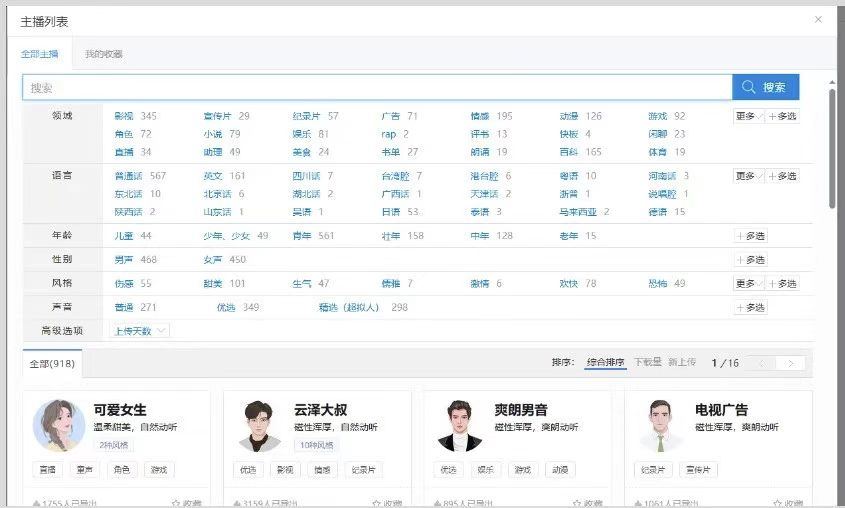Filter by 动漫 domain link
Image resolution: width=845 pixels, height=508 pixels.
coord(569,116)
